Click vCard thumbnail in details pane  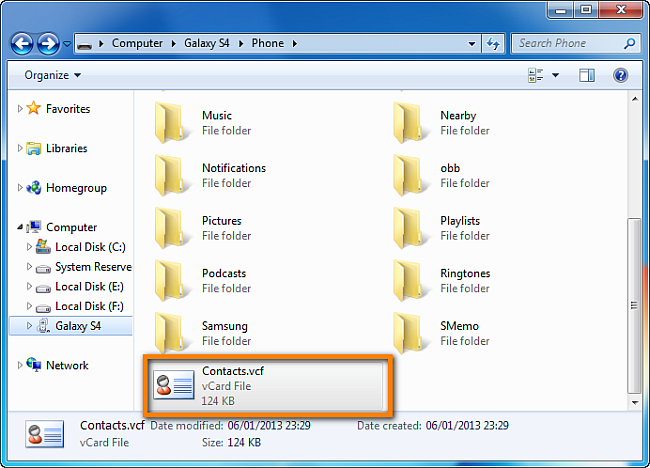pyautogui.click(x=44, y=434)
